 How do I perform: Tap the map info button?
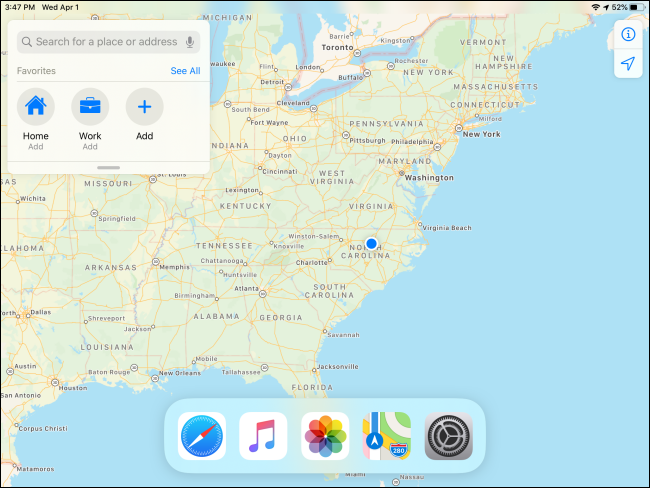pyautogui.click(x=628, y=34)
